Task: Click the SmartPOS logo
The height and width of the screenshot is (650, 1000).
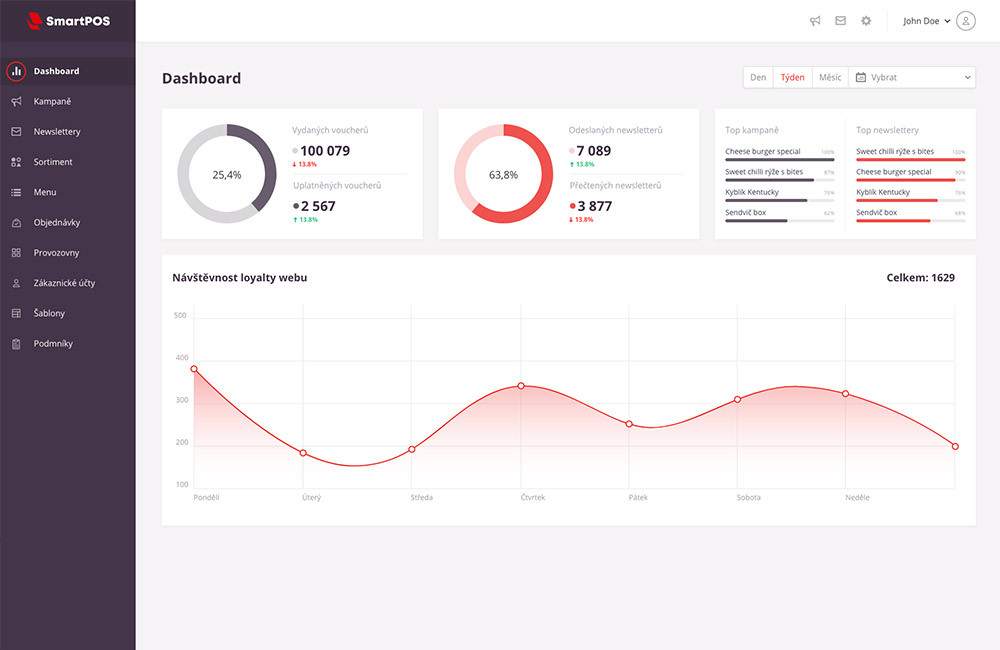Action: [x=68, y=21]
